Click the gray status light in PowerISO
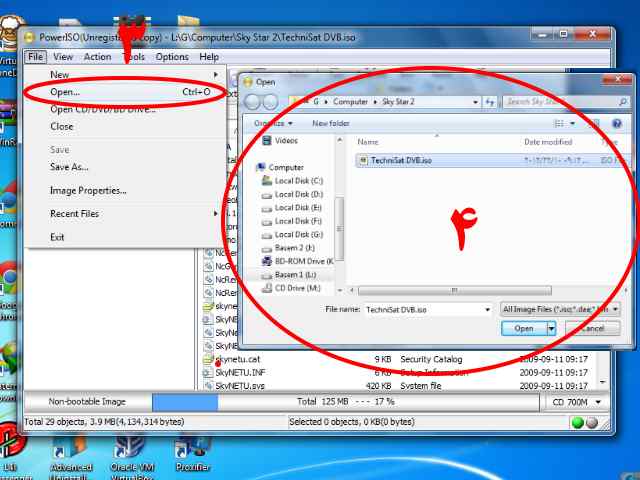640x480 pixels. click(x=592, y=423)
